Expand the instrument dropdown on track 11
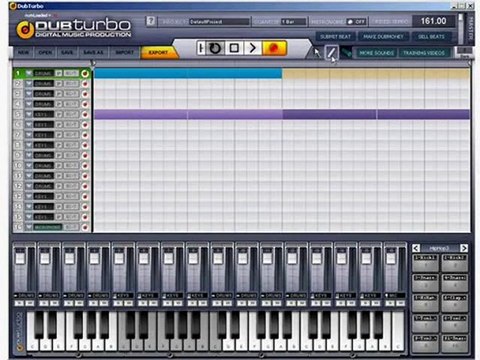The width and height of the screenshot is (480, 360). [29, 176]
